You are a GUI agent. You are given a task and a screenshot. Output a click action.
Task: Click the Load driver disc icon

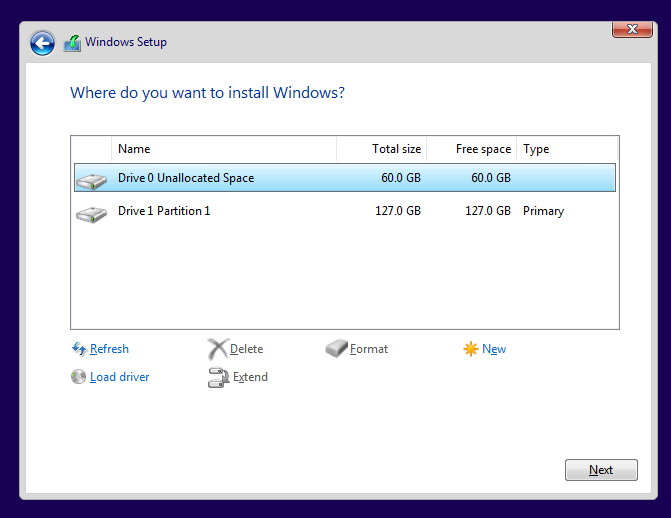pos(78,377)
